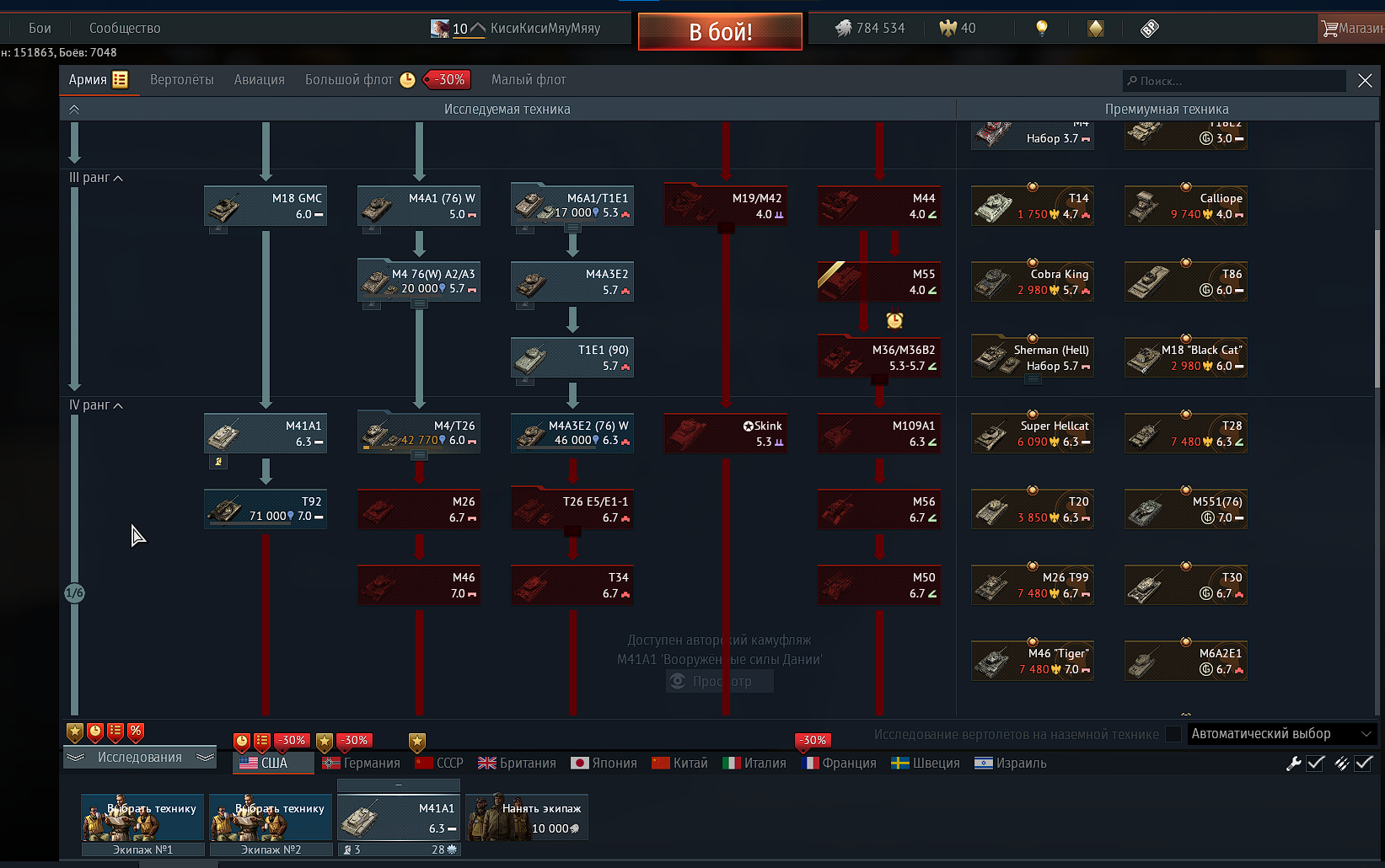Click the clock icon beside Большой флот
1385x868 pixels.
(x=407, y=79)
